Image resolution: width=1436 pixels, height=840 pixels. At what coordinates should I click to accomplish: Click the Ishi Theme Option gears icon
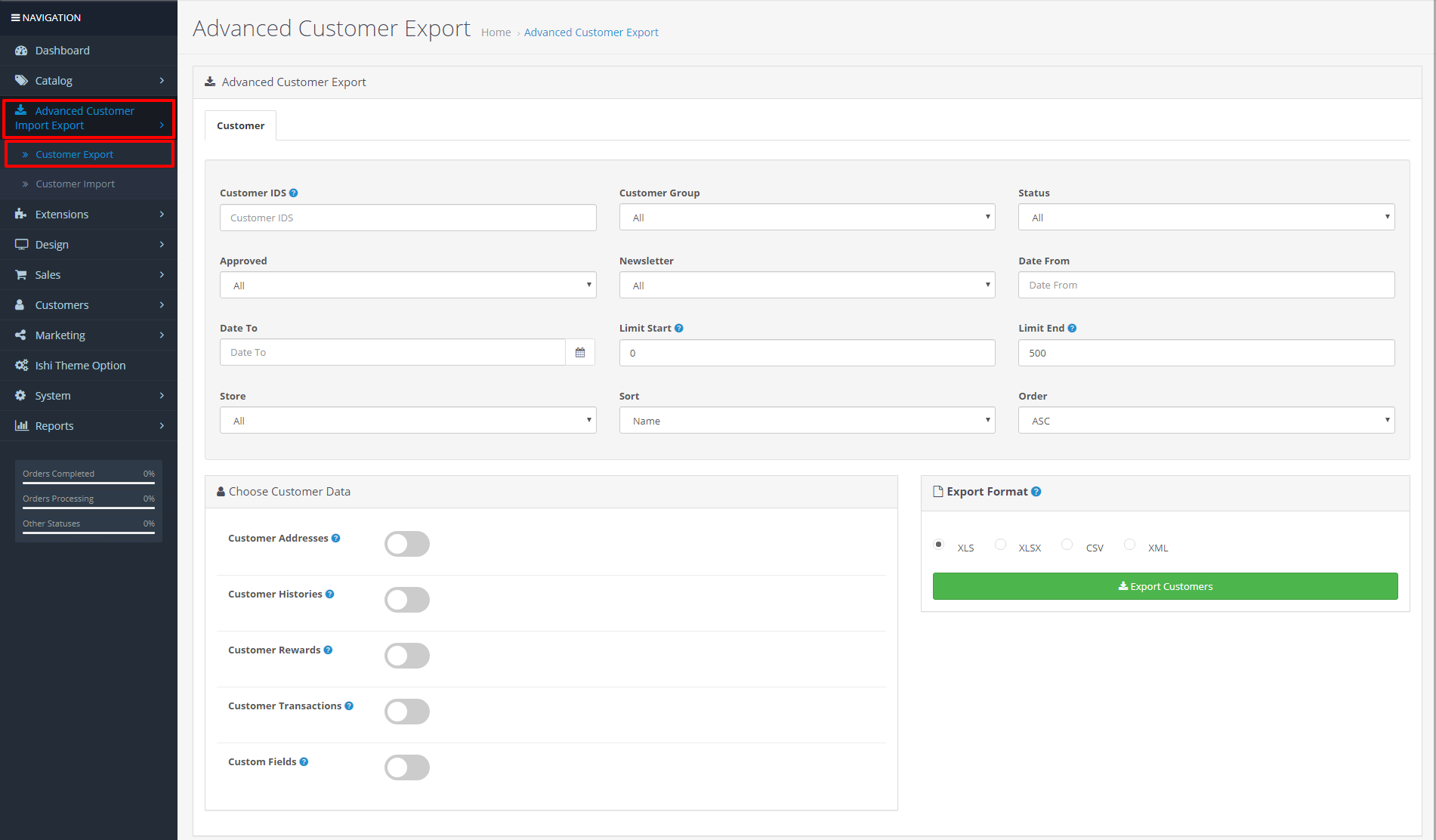(x=21, y=365)
